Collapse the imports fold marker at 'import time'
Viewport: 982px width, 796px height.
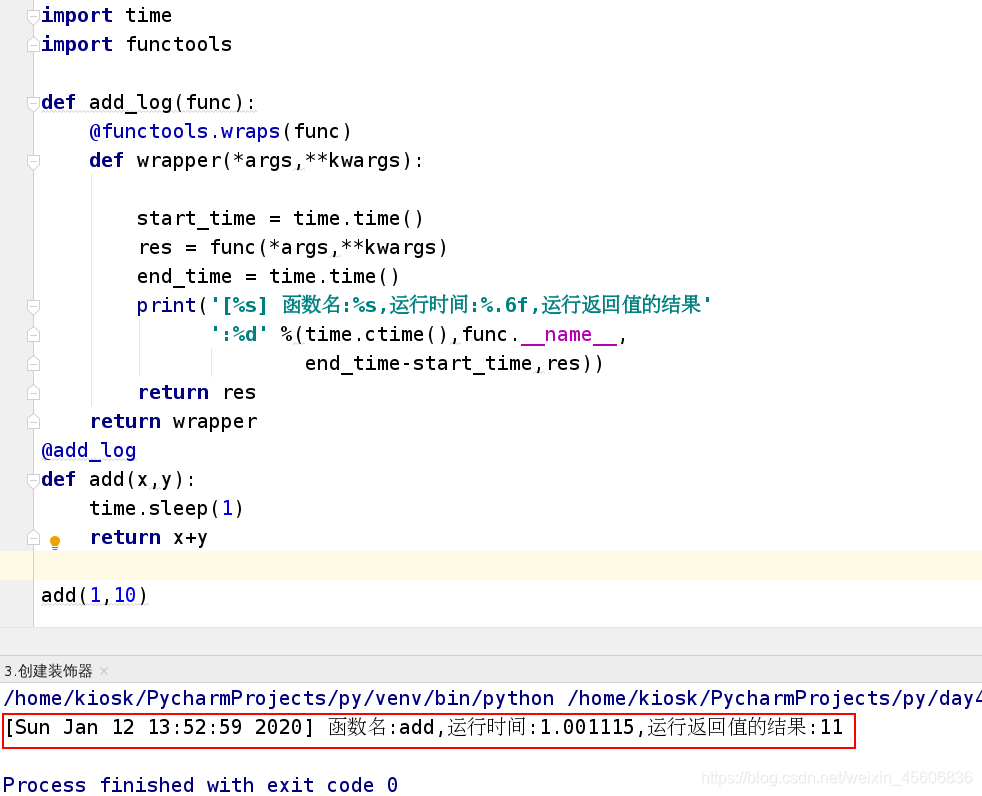pos(33,16)
